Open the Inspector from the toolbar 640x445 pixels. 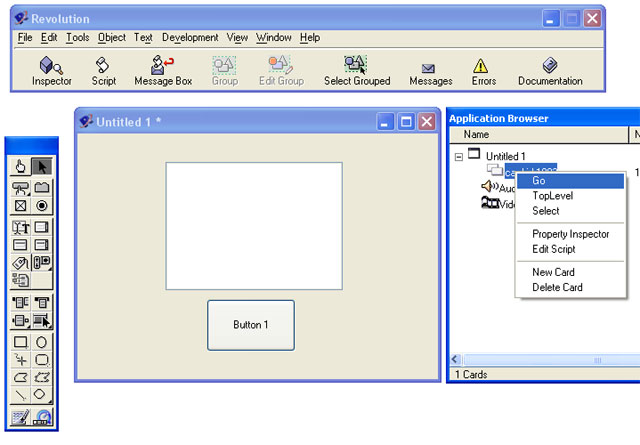tap(51, 71)
